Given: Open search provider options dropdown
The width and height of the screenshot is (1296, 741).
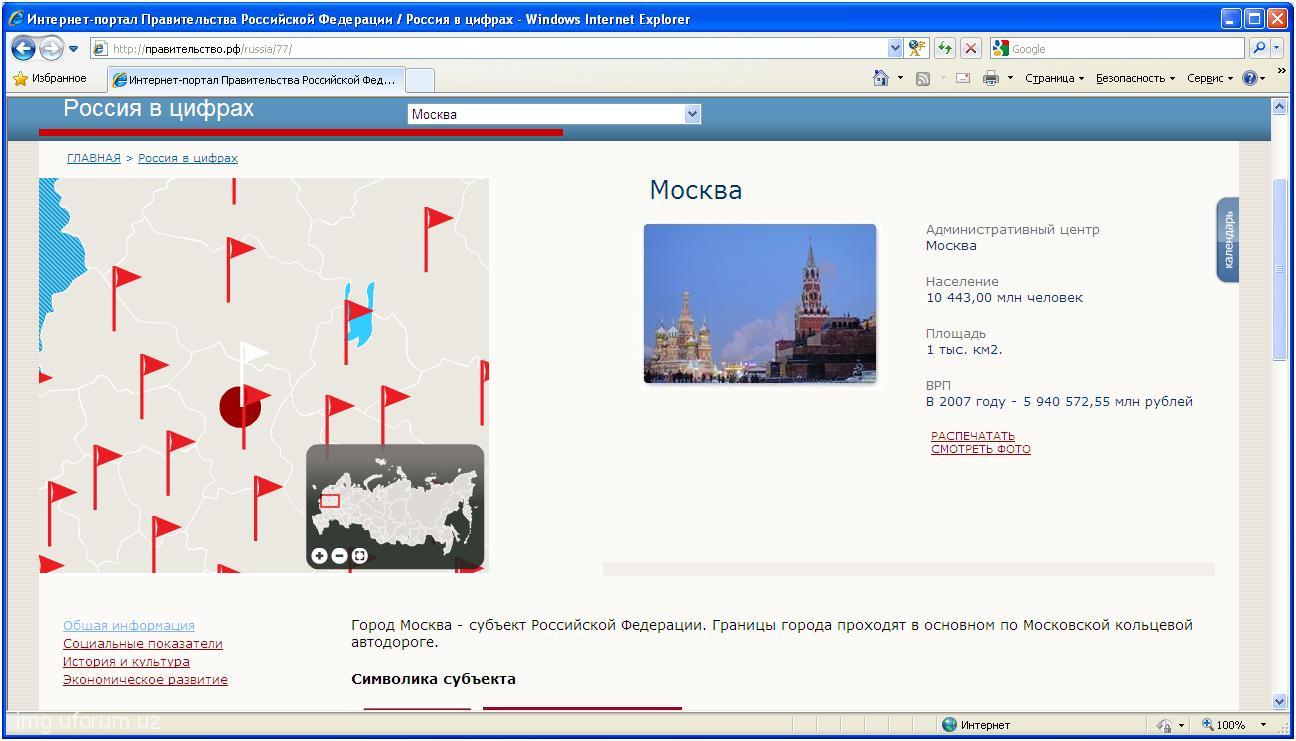Looking at the screenshot, I should pyautogui.click(x=1277, y=48).
